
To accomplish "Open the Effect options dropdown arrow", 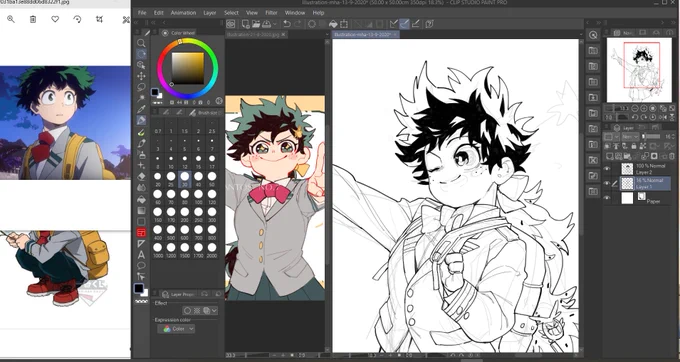I will coord(214,310).
